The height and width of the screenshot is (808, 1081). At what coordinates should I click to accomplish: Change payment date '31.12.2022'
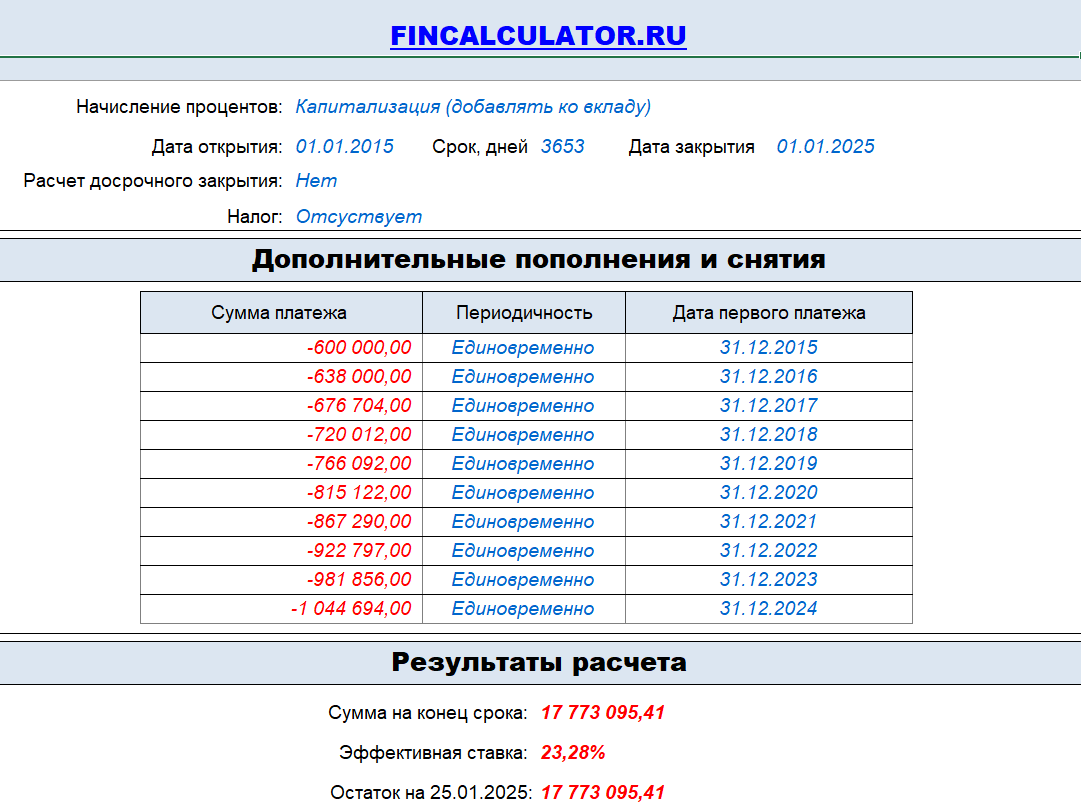point(770,550)
